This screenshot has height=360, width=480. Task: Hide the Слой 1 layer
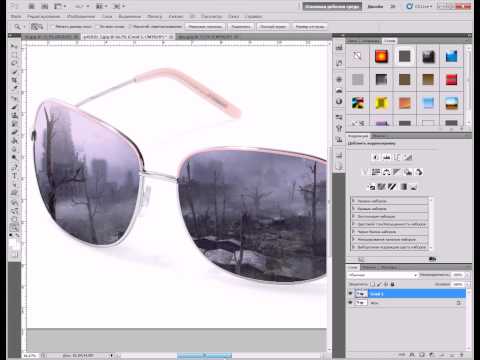[x=350, y=293]
